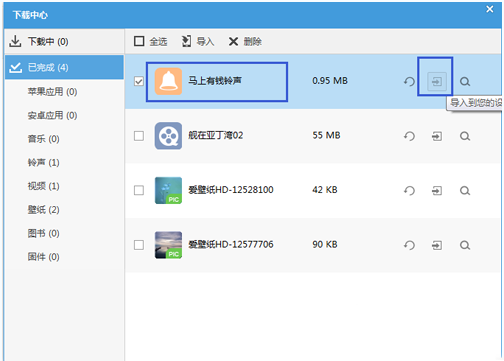Viewport: 504px width, 361px height.
Task: Re-download 爱壁纸HD-12528100 using its refresh icon
Action: pos(409,191)
